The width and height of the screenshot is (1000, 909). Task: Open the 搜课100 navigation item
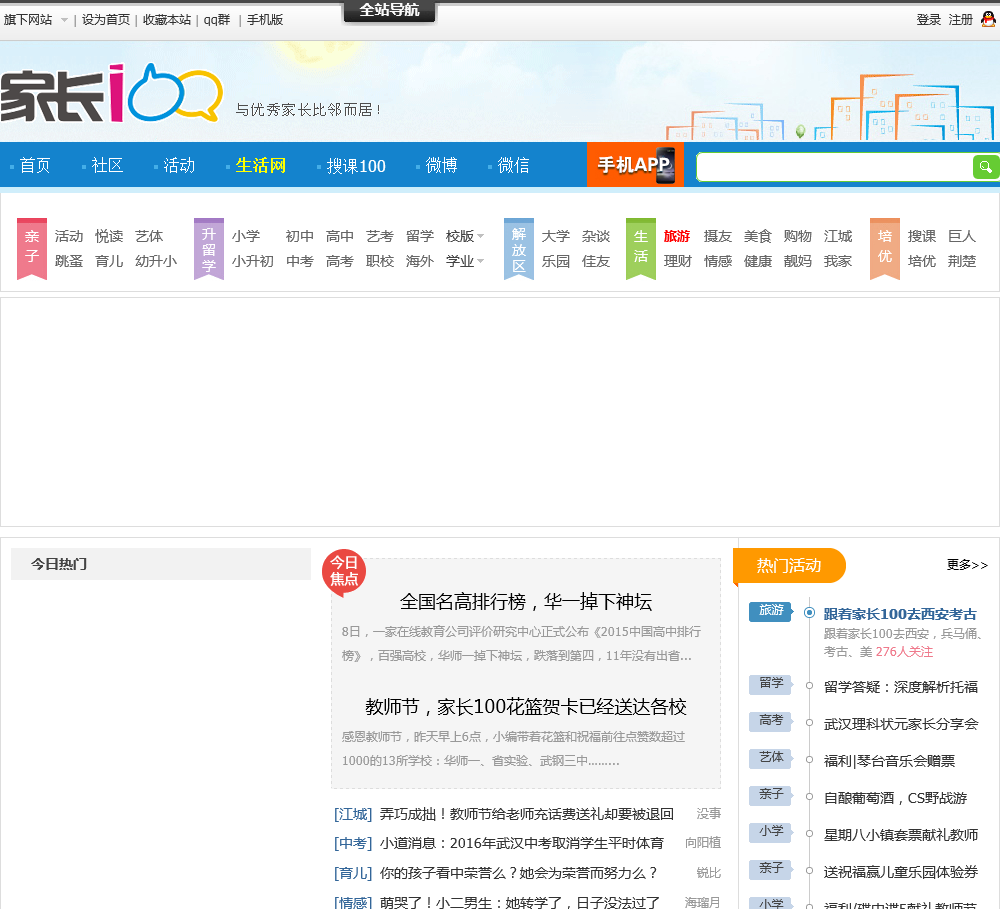(355, 166)
